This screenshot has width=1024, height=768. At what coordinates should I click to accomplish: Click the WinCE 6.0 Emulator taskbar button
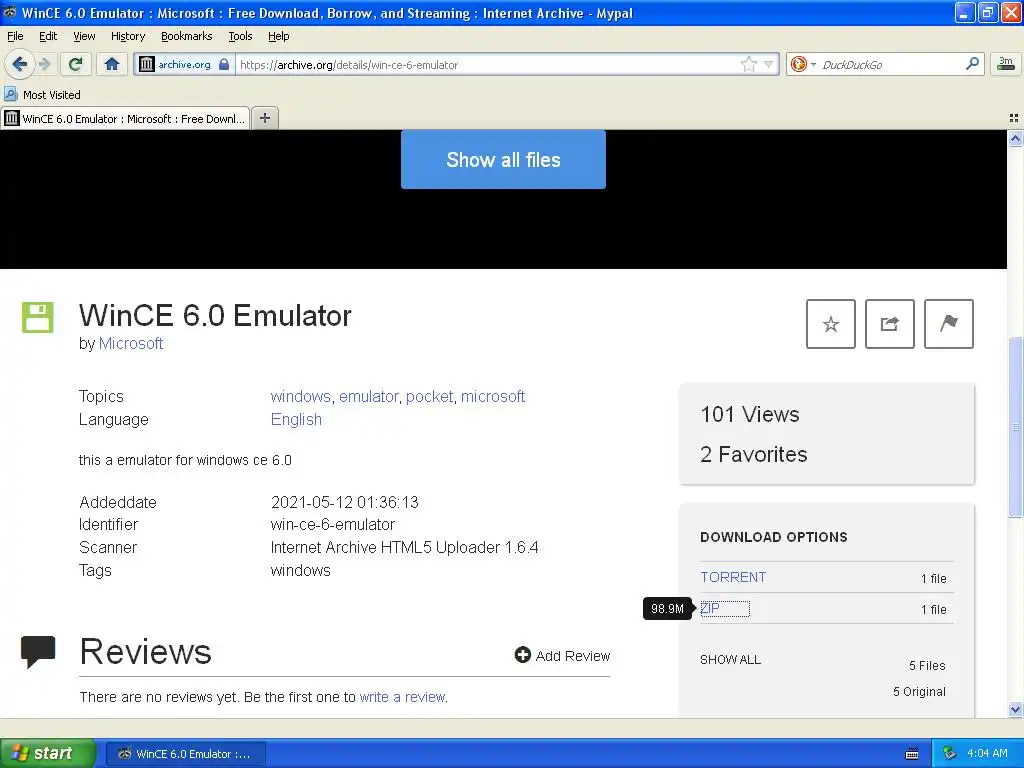[185, 754]
